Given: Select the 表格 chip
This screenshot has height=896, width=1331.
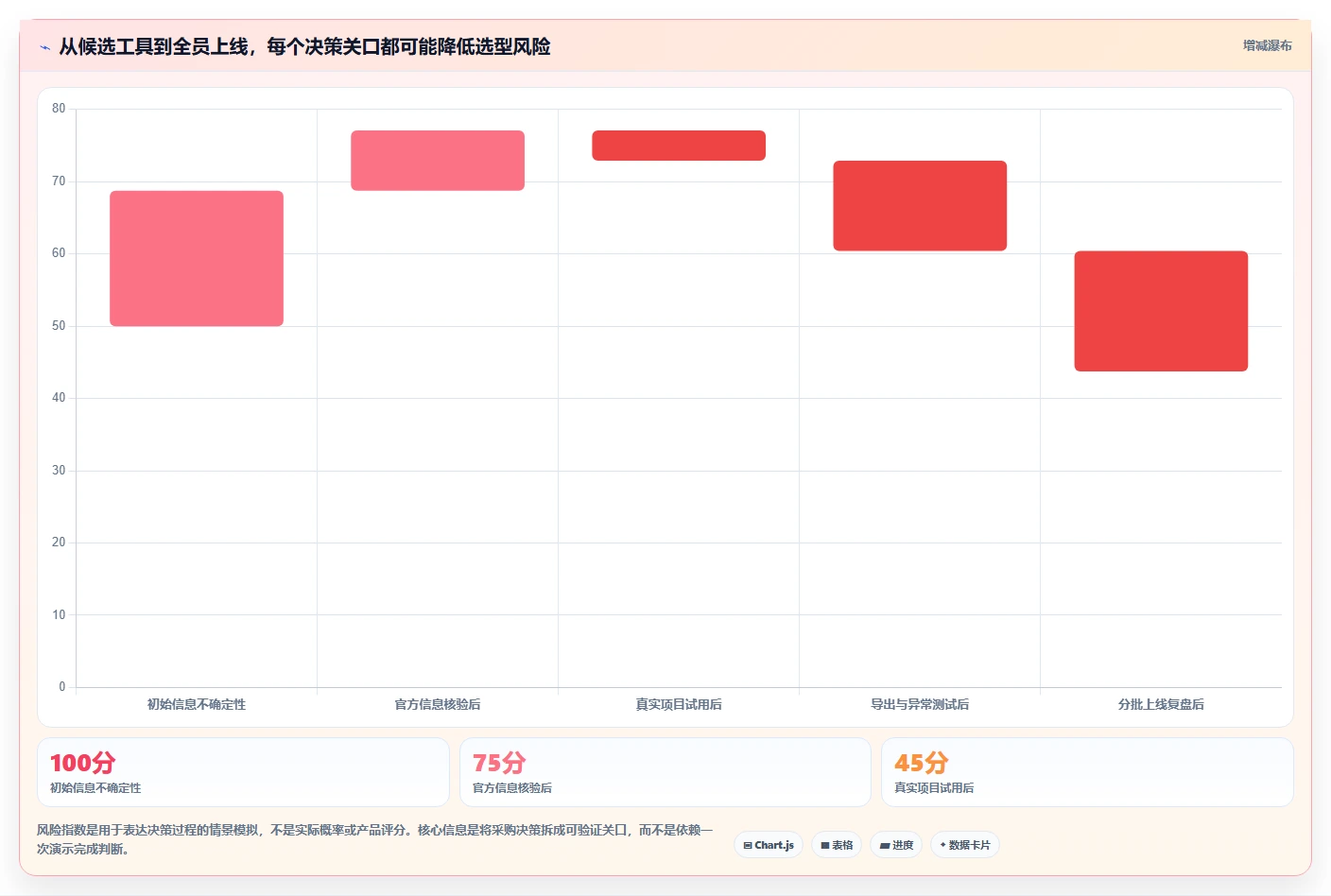Looking at the screenshot, I should [837, 845].
